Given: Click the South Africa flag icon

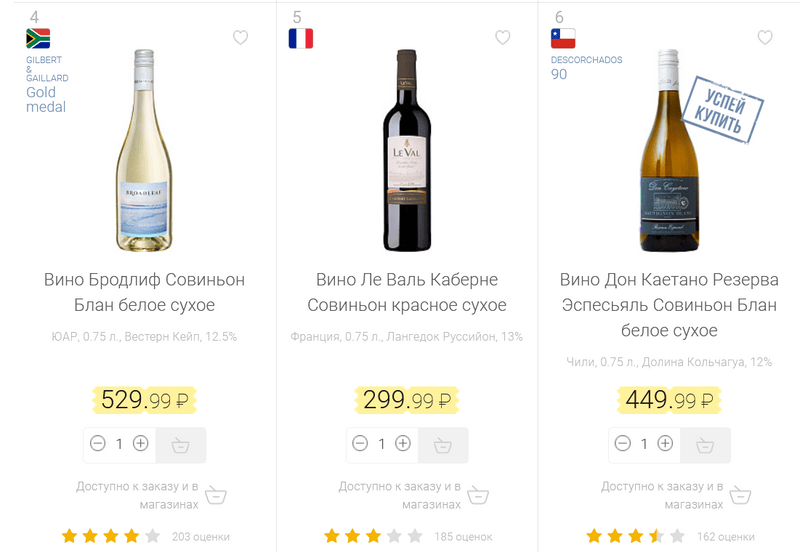Looking at the screenshot, I should point(38,39).
